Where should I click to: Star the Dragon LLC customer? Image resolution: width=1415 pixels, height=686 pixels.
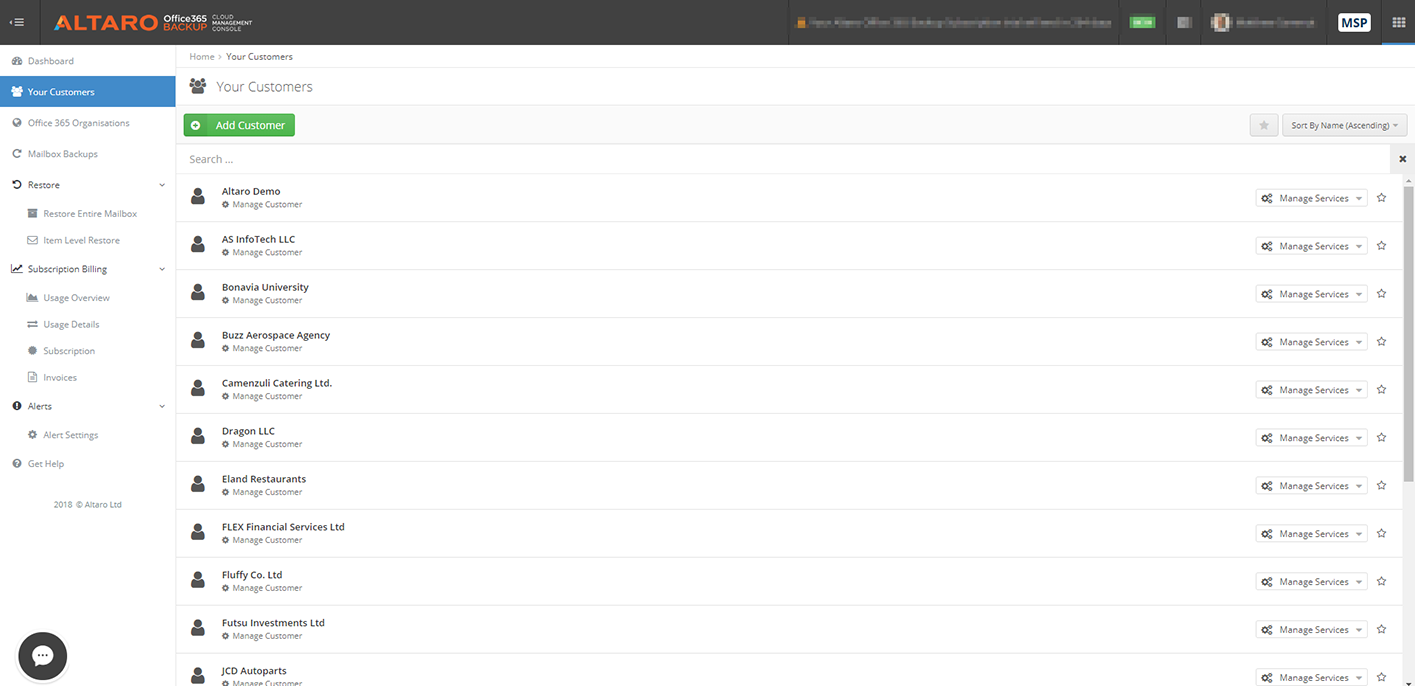[1381, 438]
